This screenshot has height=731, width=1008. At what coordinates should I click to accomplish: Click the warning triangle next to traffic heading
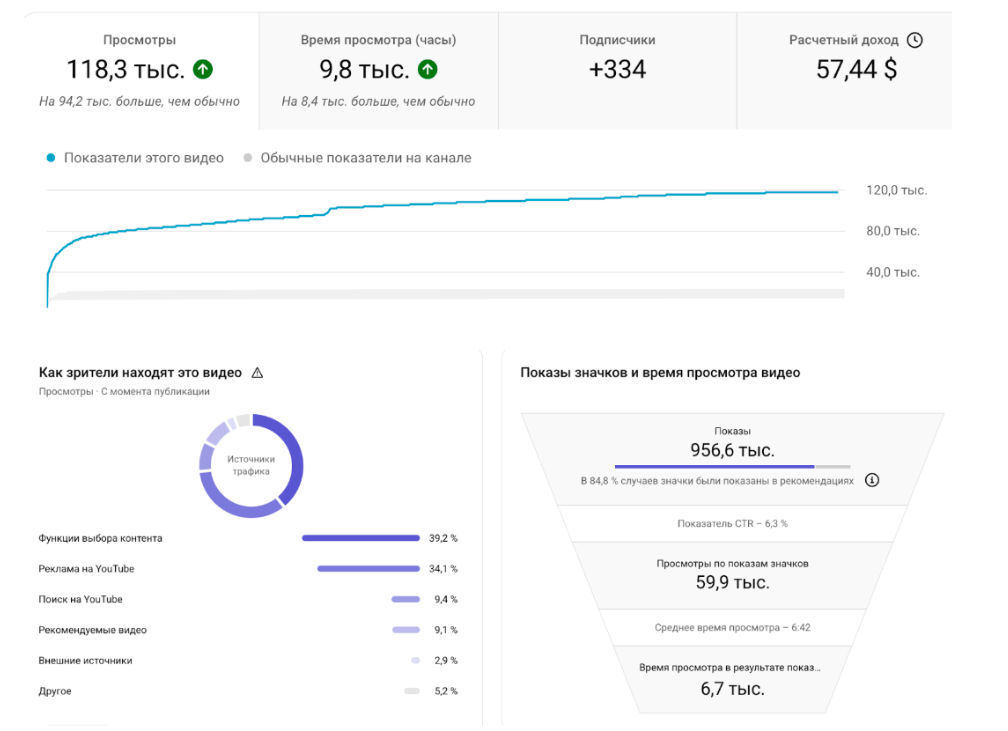tap(257, 373)
